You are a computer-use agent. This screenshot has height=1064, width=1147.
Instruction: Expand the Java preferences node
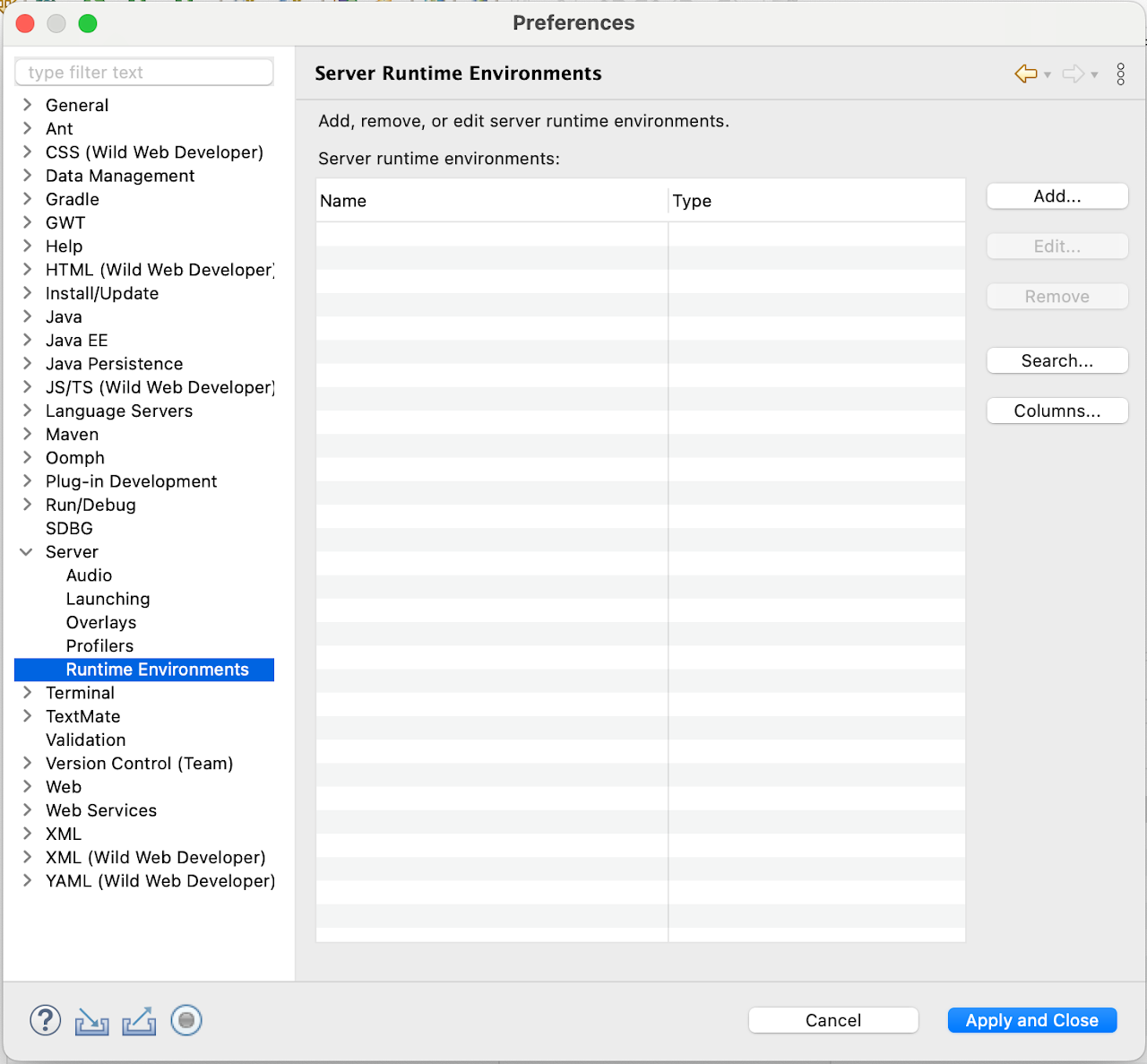point(27,316)
